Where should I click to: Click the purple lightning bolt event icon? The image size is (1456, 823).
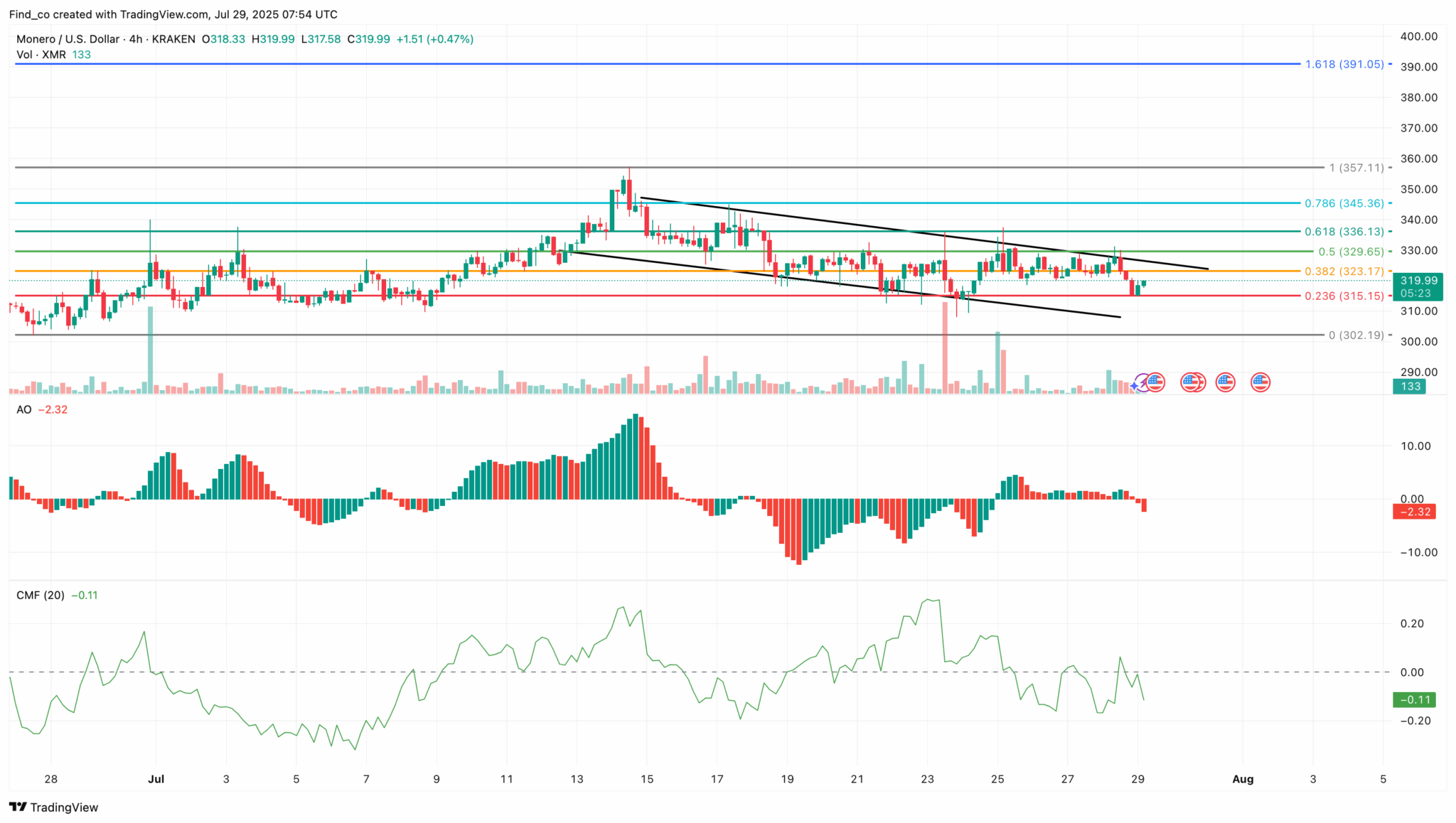pyautogui.click(x=1143, y=382)
